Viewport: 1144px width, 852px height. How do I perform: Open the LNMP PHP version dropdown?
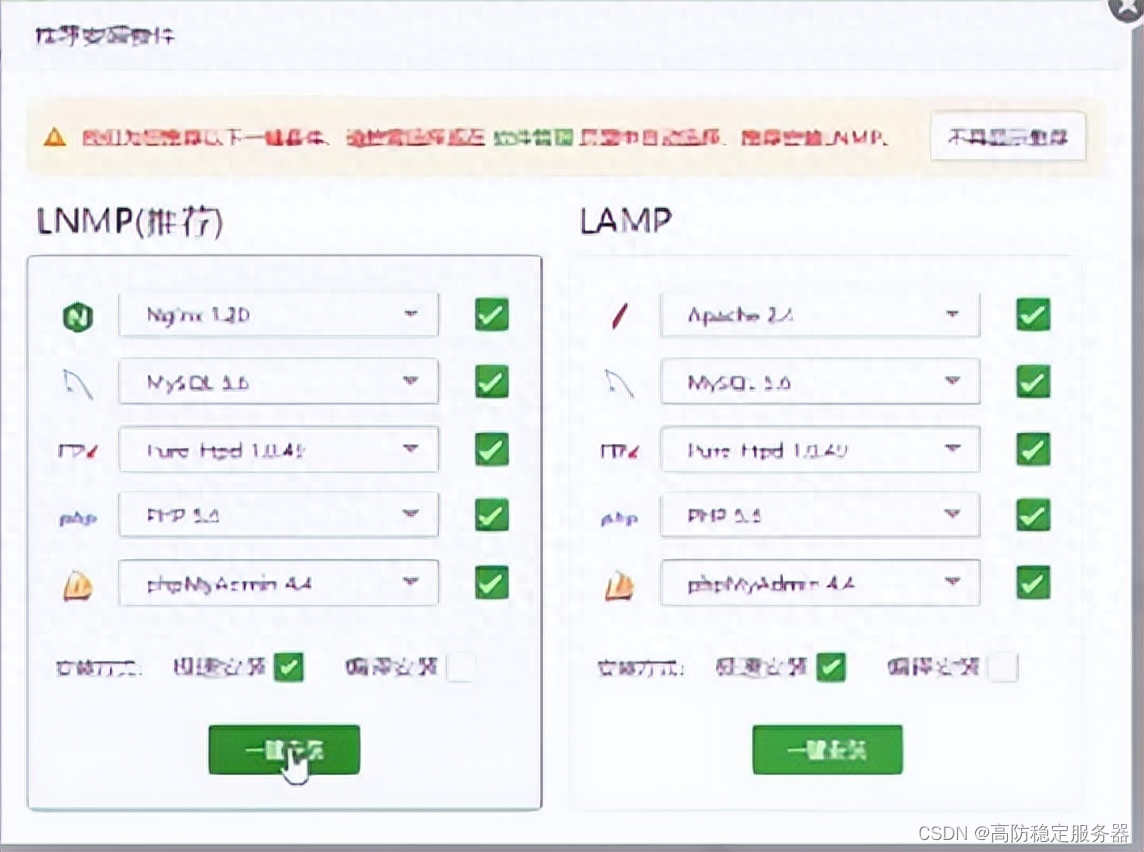click(279, 516)
